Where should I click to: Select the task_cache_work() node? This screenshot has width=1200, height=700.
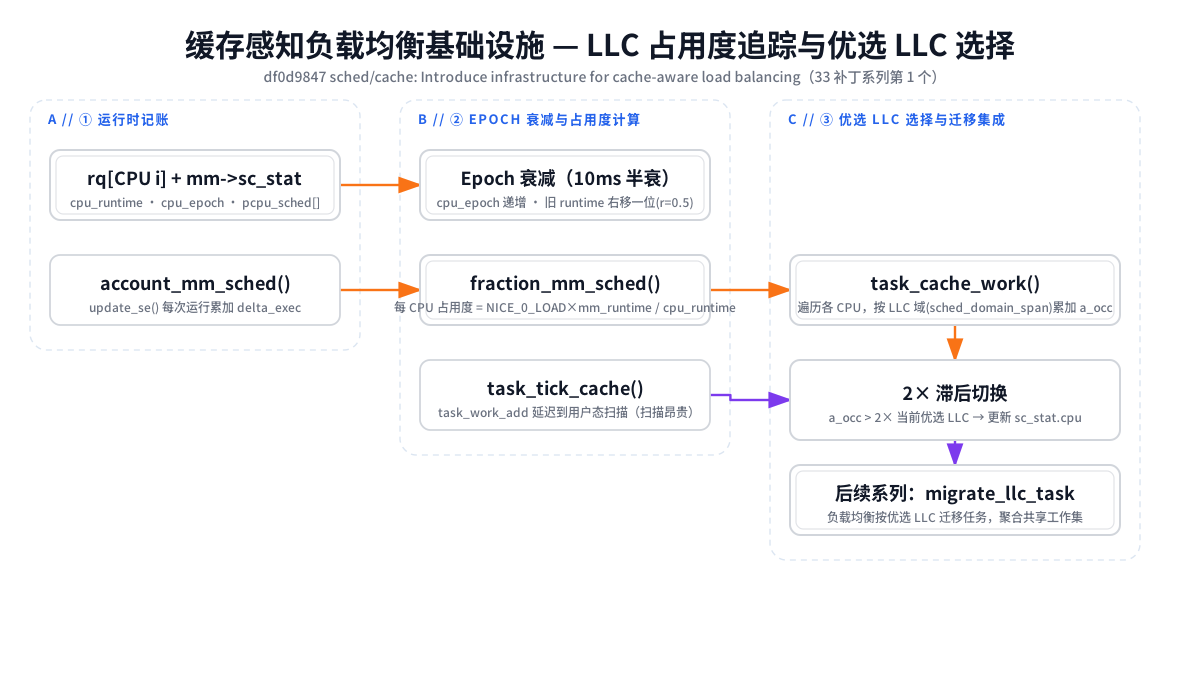[955, 290]
